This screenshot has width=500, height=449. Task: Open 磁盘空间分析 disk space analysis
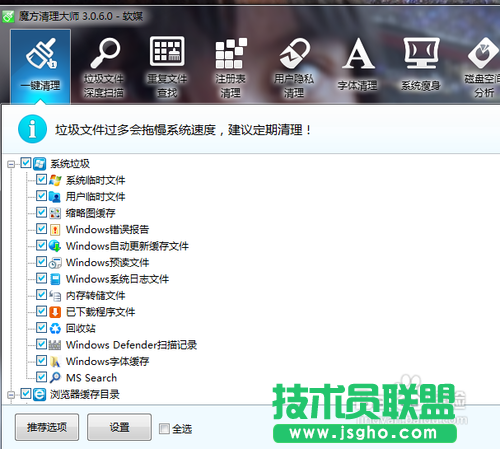483,68
